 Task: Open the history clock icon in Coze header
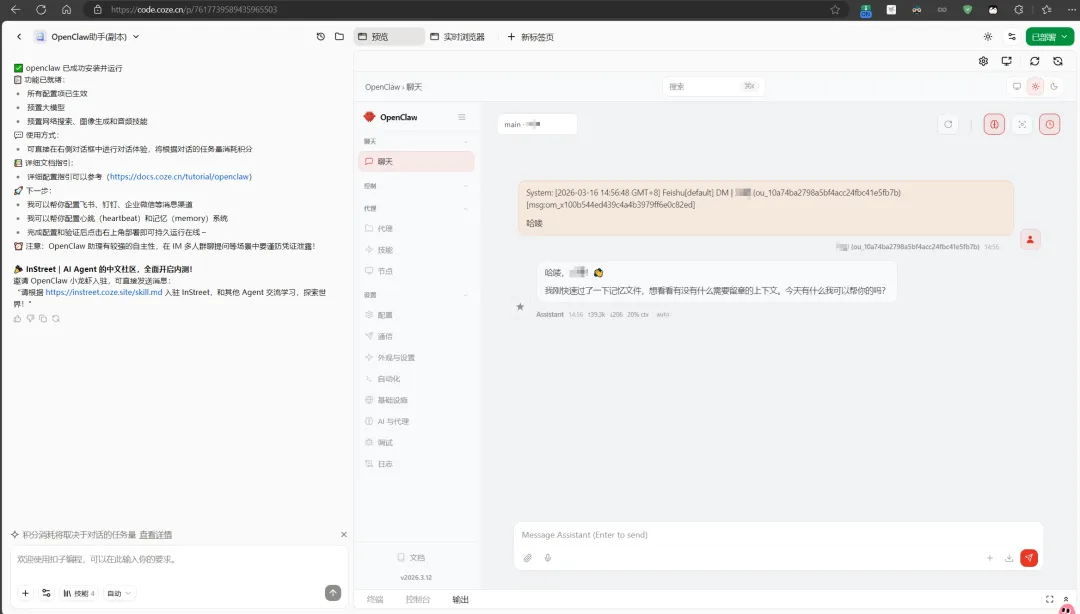pyautogui.click(x=320, y=37)
